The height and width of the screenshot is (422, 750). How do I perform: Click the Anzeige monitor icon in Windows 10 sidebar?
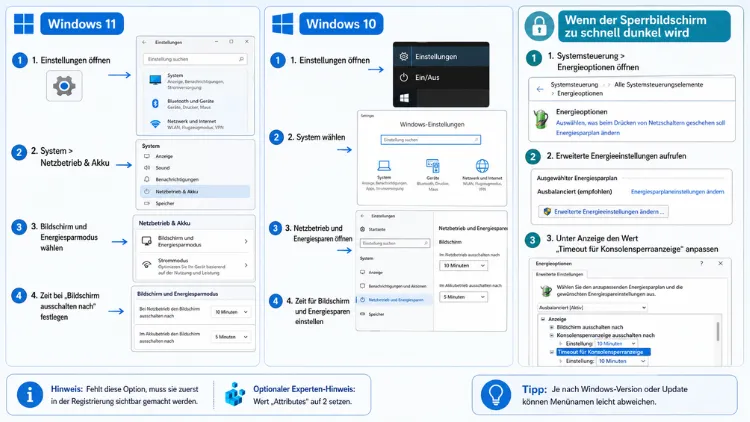pos(363,272)
